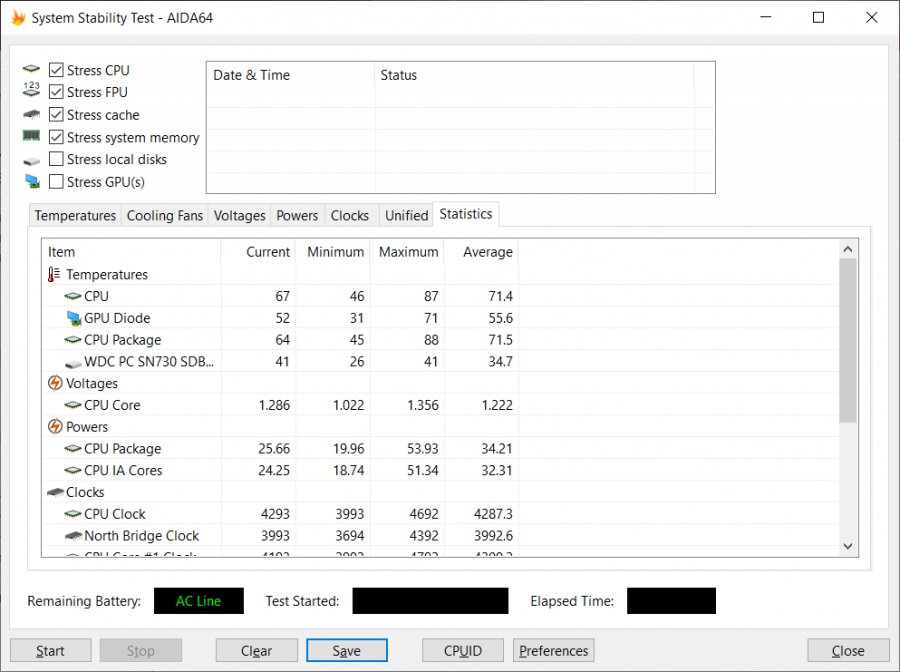This screenshot has width=900, height=672.
Task: Click the Item column header
Action: pyautogui.click(x=131, y=252)
